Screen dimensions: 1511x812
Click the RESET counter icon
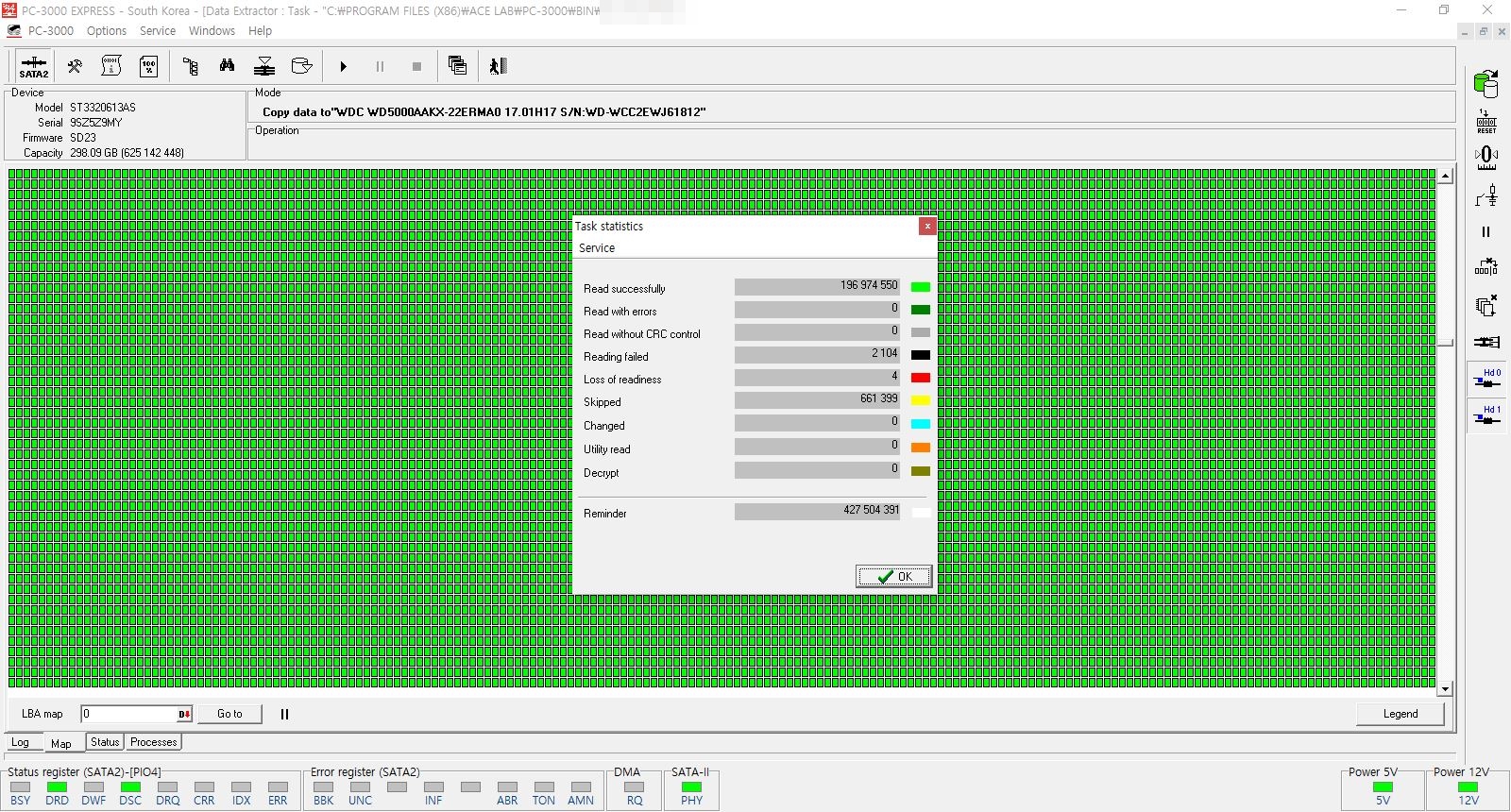(x=1486, y=122)
